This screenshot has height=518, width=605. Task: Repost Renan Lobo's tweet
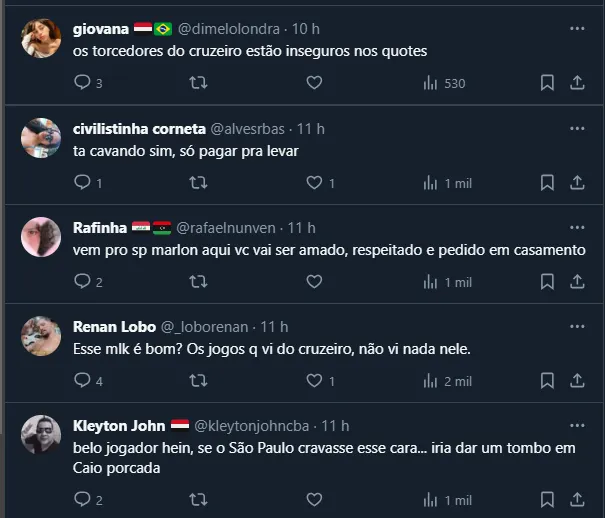pos(199,381)
